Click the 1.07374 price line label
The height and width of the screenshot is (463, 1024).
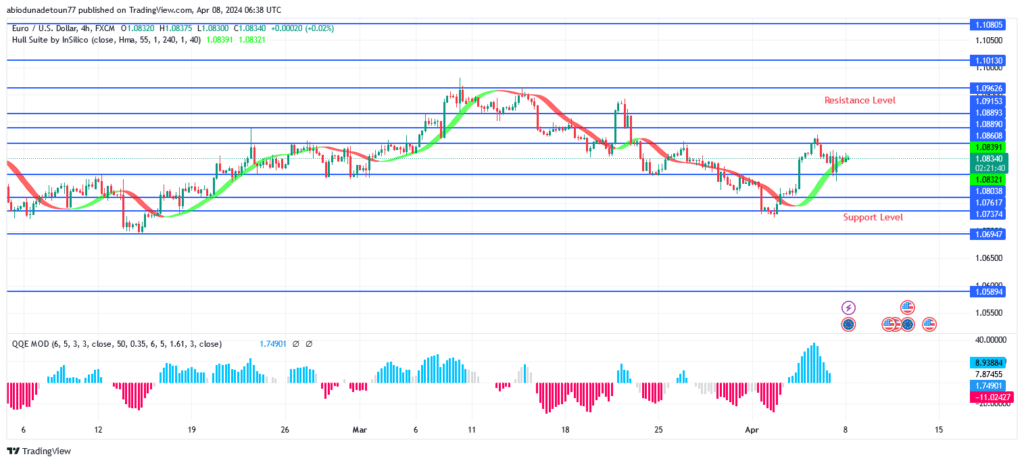(989, 214)
